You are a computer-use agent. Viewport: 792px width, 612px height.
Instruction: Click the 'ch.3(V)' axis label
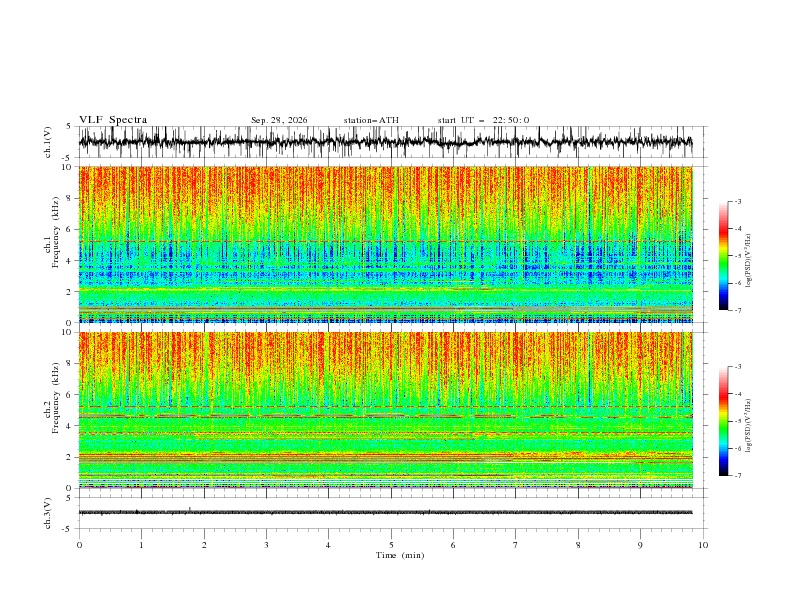tap(48, 513)
